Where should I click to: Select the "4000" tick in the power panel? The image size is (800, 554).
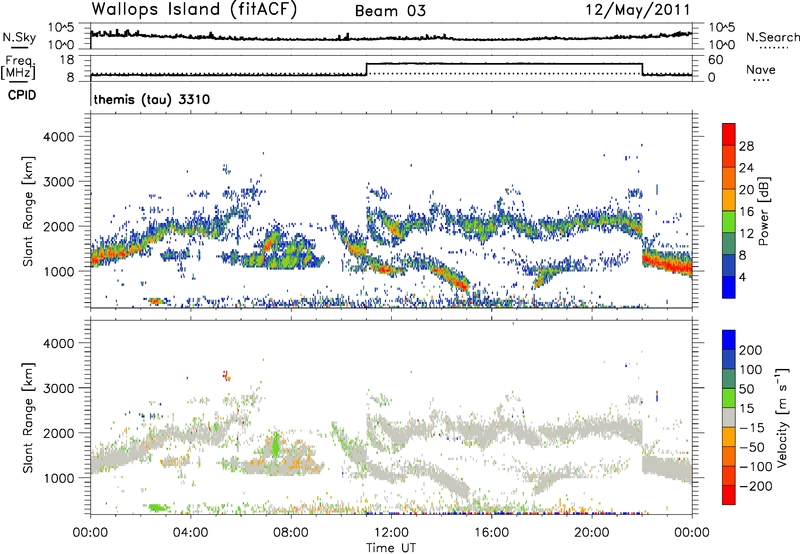(59, 137)
